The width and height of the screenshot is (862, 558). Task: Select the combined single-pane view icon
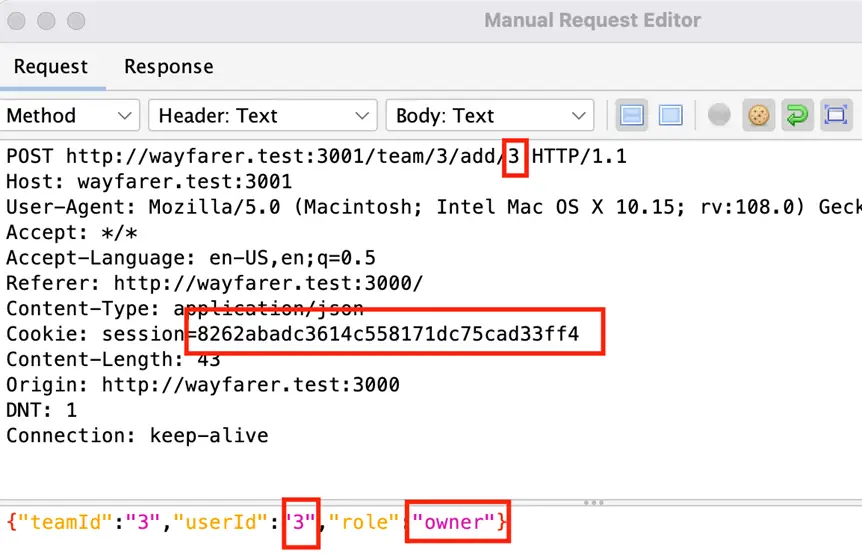tap(671, 115)
